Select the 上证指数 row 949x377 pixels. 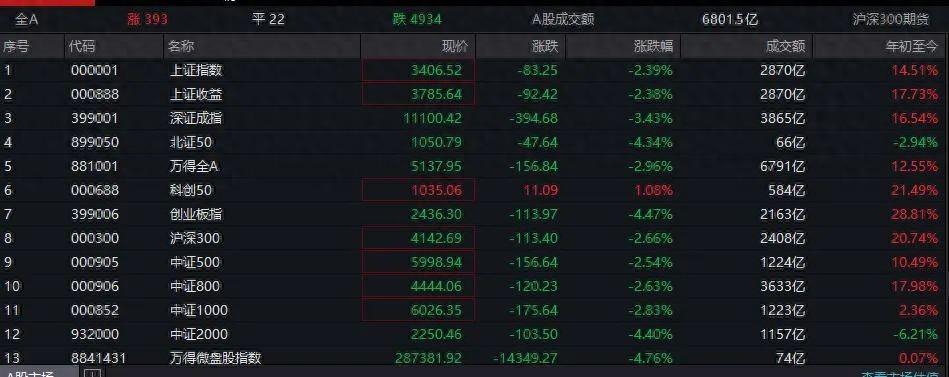474,70
